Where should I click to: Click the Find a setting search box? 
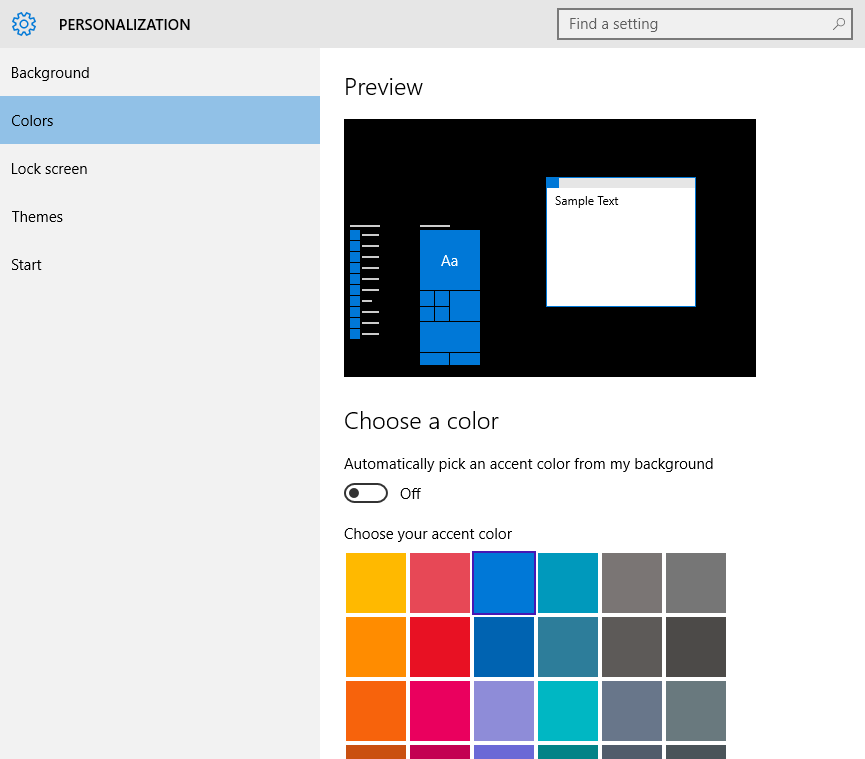pyautogui.click(x=704, y=24)
